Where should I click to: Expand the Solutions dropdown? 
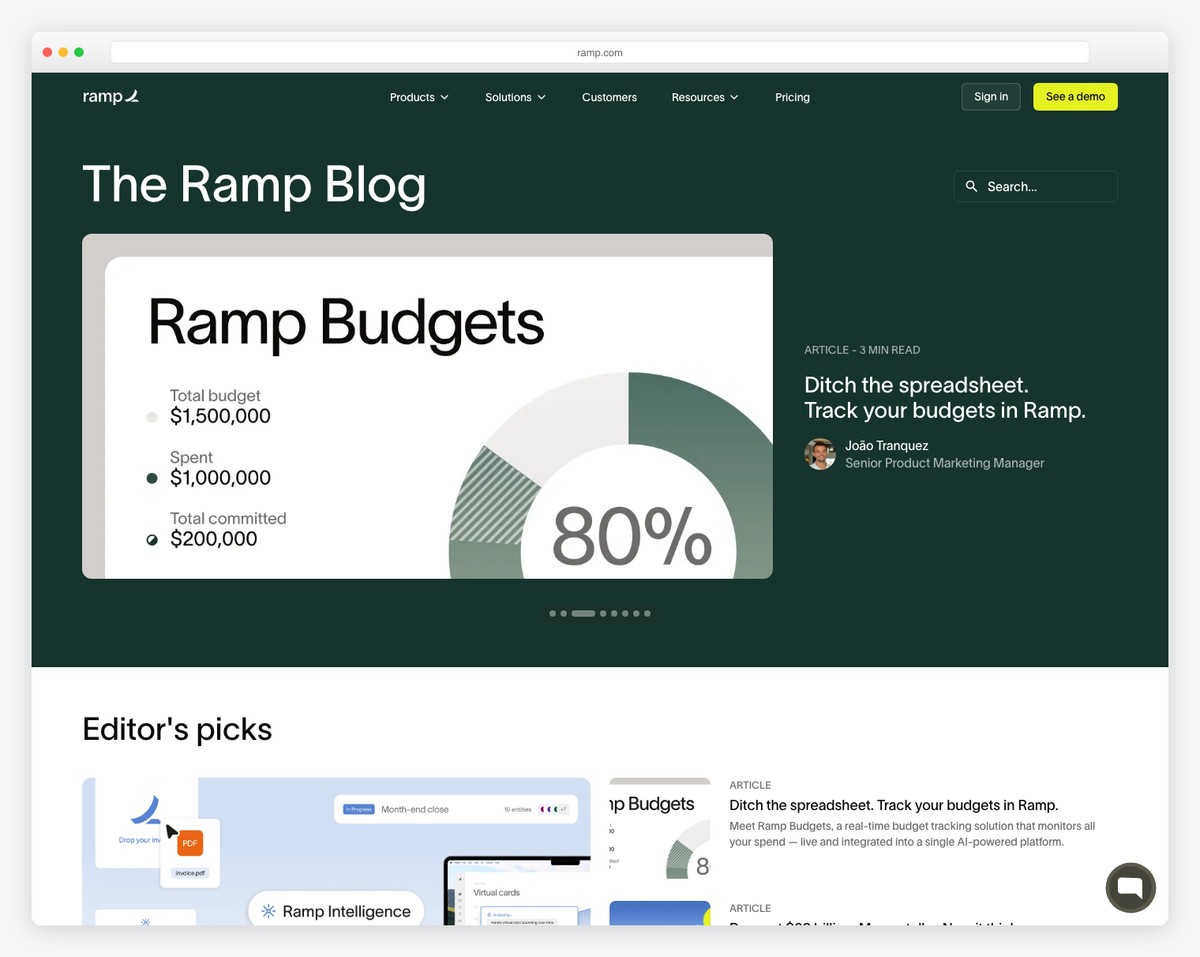pos(514,97)
